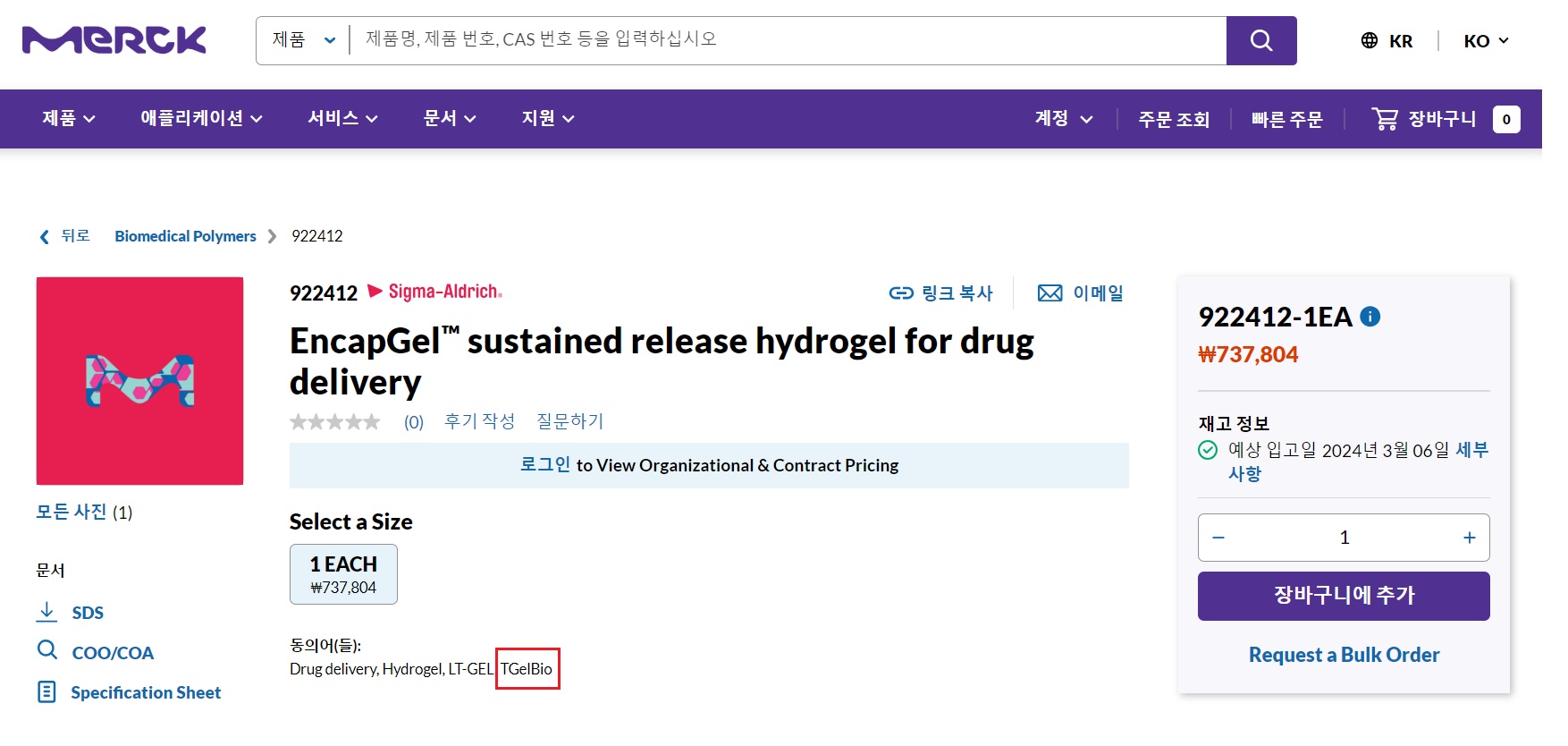Click the quantity input field
Screen dimensions: 1568x746
click(x=1344, y=538)
